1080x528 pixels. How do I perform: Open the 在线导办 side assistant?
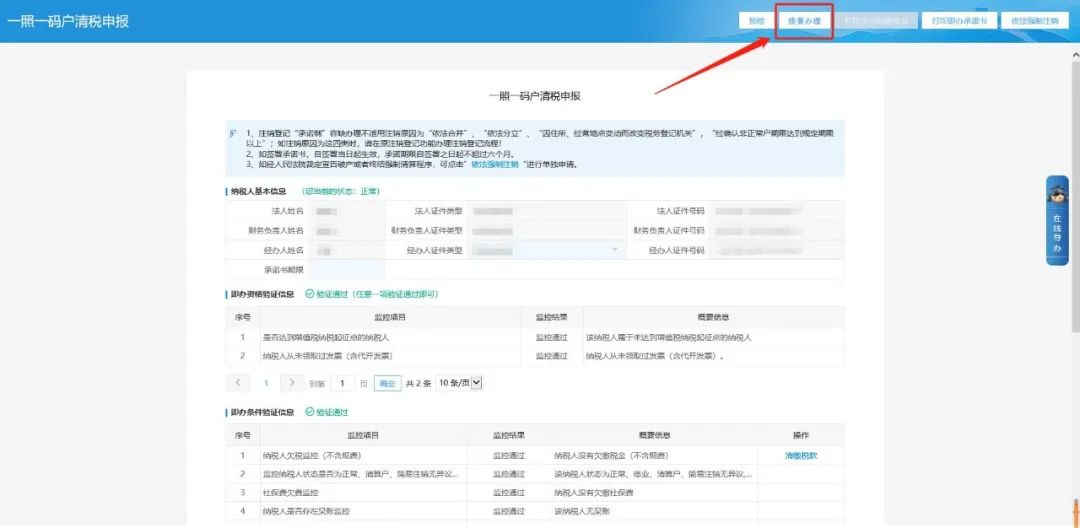(x=1057, y=221)
